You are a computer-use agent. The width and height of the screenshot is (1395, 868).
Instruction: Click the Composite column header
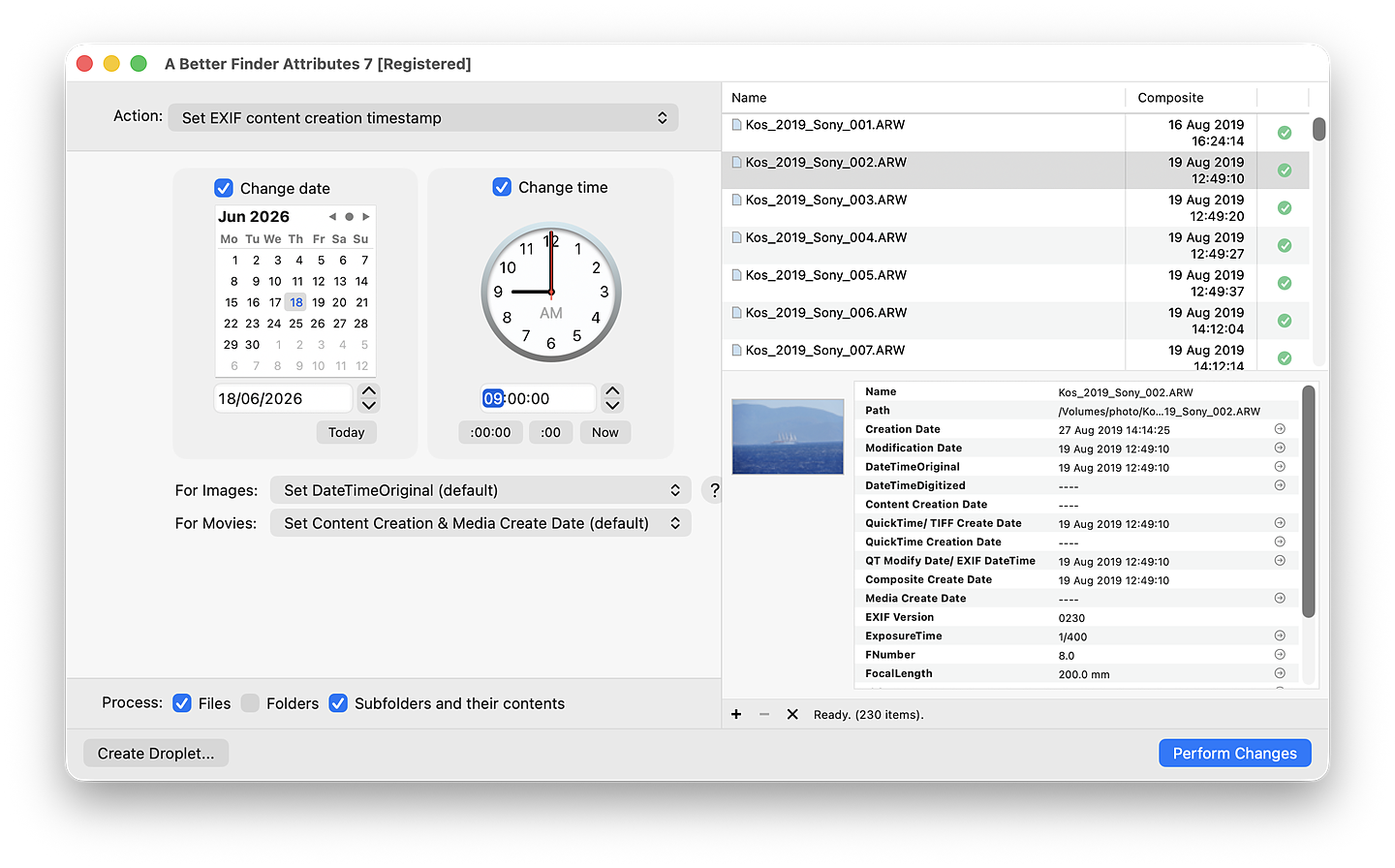coord(1191,98)
